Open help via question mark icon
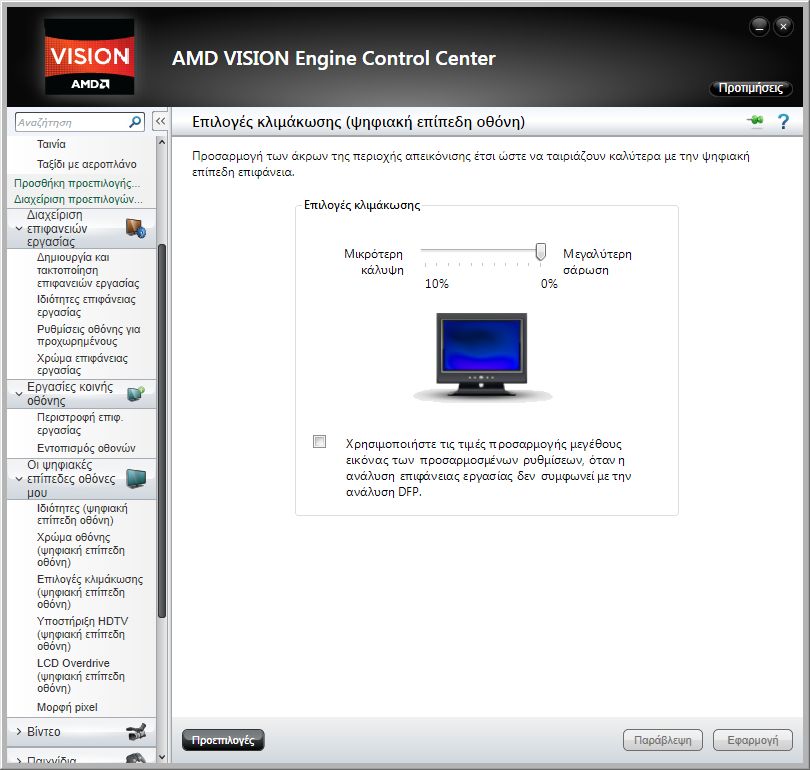810x770 pixels. [783, 121]
